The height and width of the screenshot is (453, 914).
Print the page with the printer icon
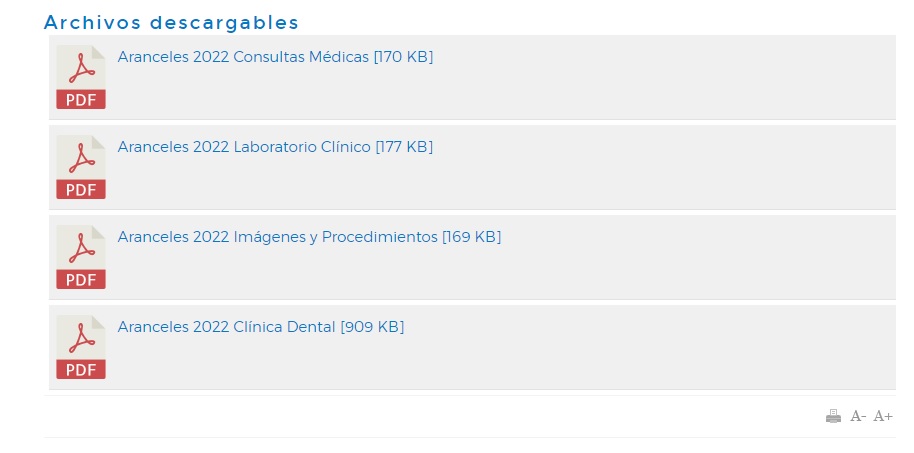(834, 416)
